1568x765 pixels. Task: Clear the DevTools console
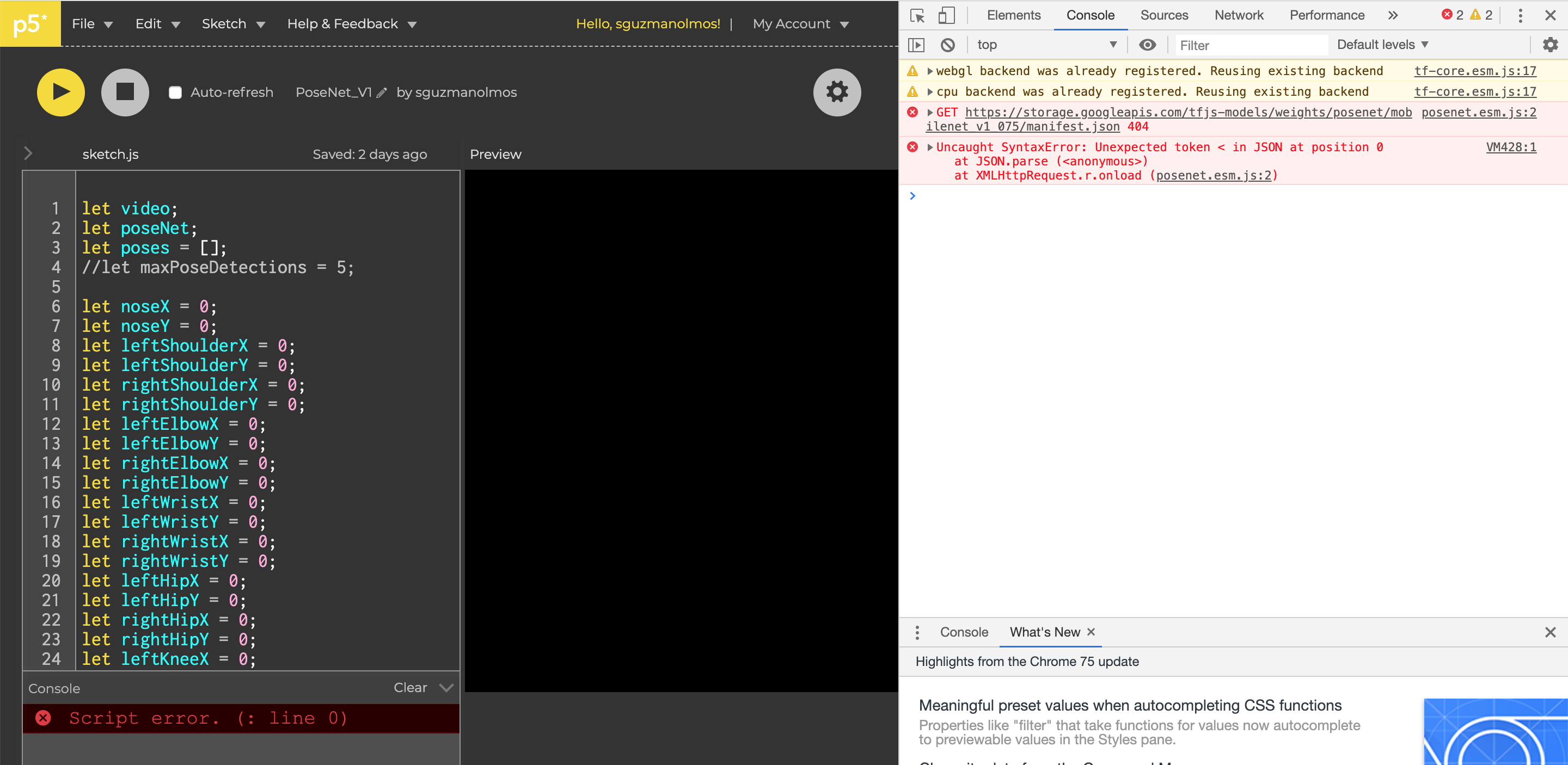click(947, 45)
